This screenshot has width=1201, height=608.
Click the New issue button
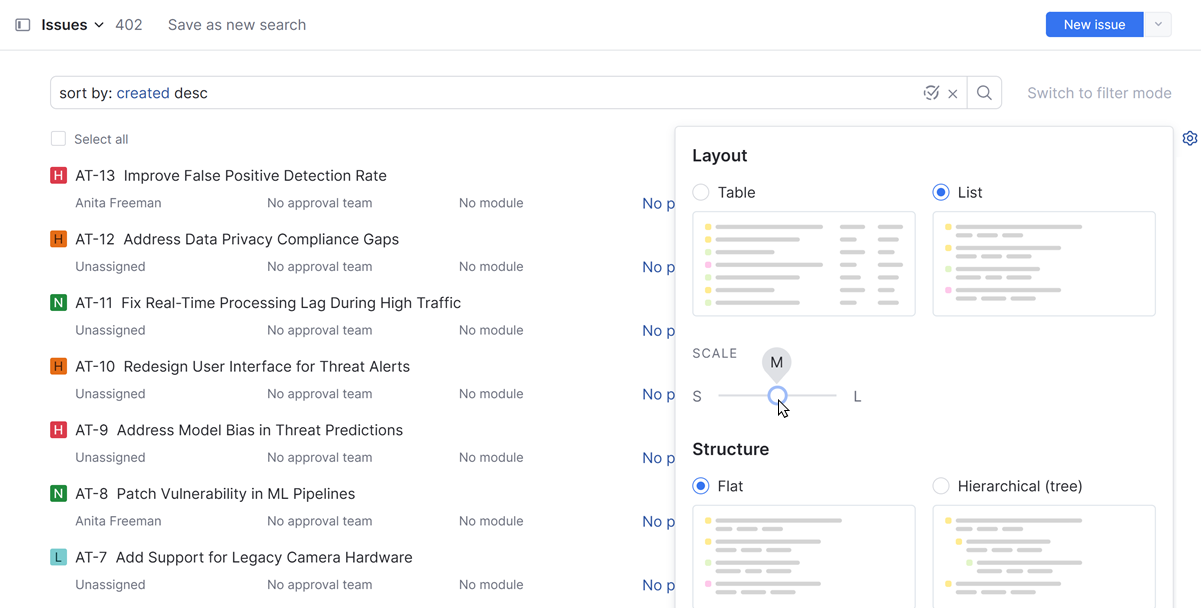tap(1094, 25)
